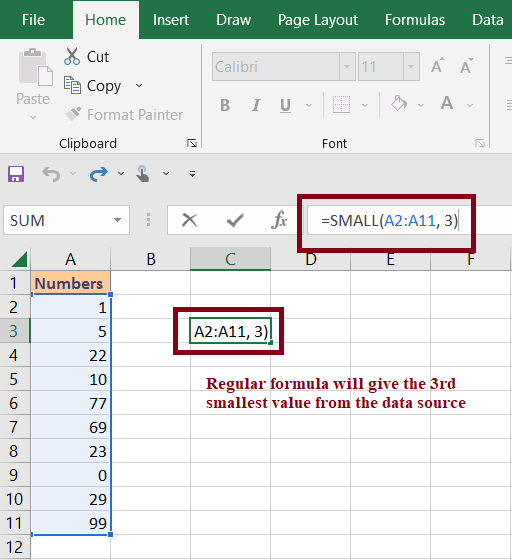512x560 pixels.
Task: Click the Redo arrow icon
Action: tap(99, 174)
